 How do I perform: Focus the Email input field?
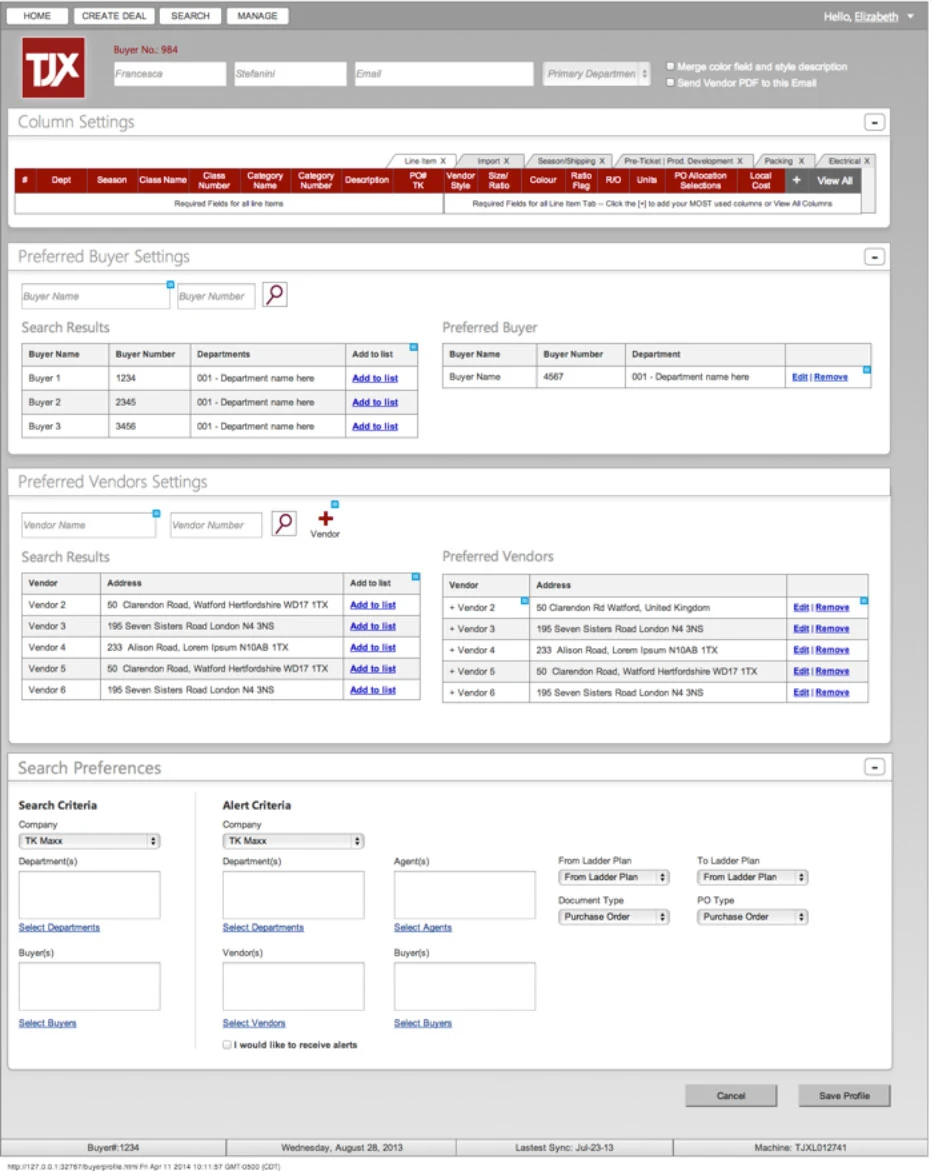(444, 74)
